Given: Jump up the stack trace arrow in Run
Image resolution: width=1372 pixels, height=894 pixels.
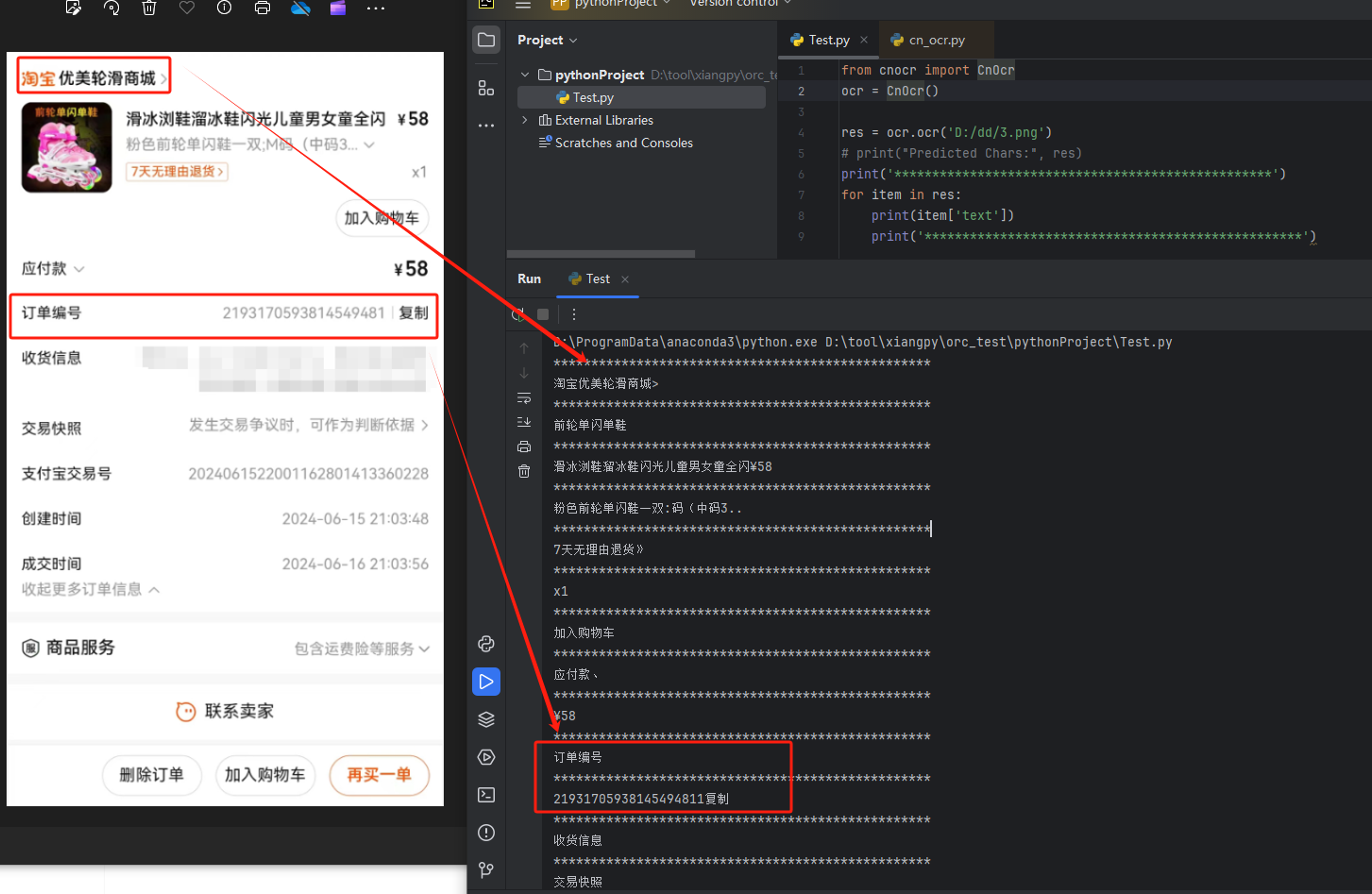Looking at the screenshot, I should (524, 348).
